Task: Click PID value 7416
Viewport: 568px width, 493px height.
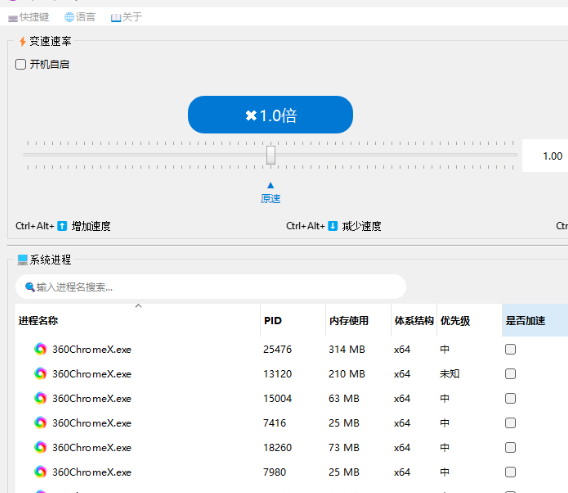Action: click(275, 423)
